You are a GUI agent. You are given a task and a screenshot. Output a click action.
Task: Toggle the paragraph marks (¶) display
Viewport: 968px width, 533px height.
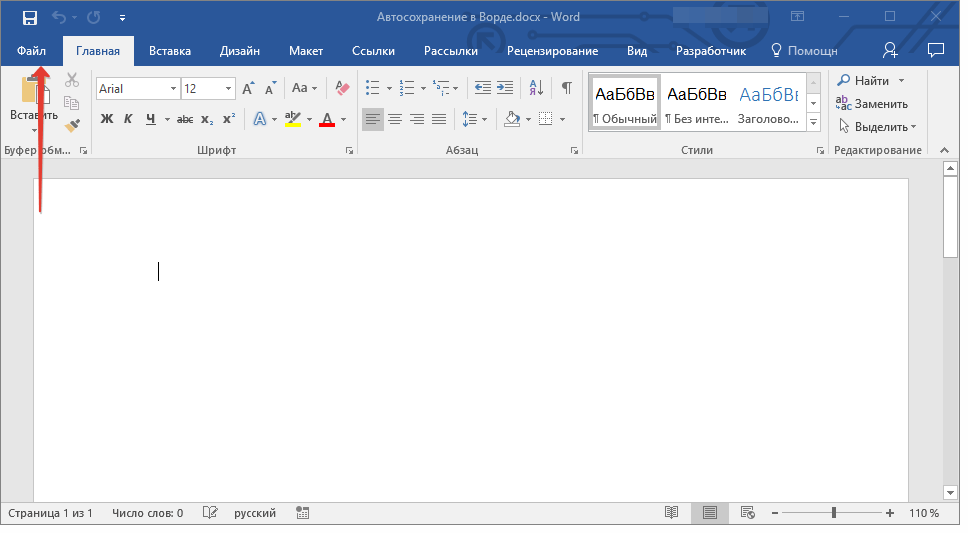[566, 88]
